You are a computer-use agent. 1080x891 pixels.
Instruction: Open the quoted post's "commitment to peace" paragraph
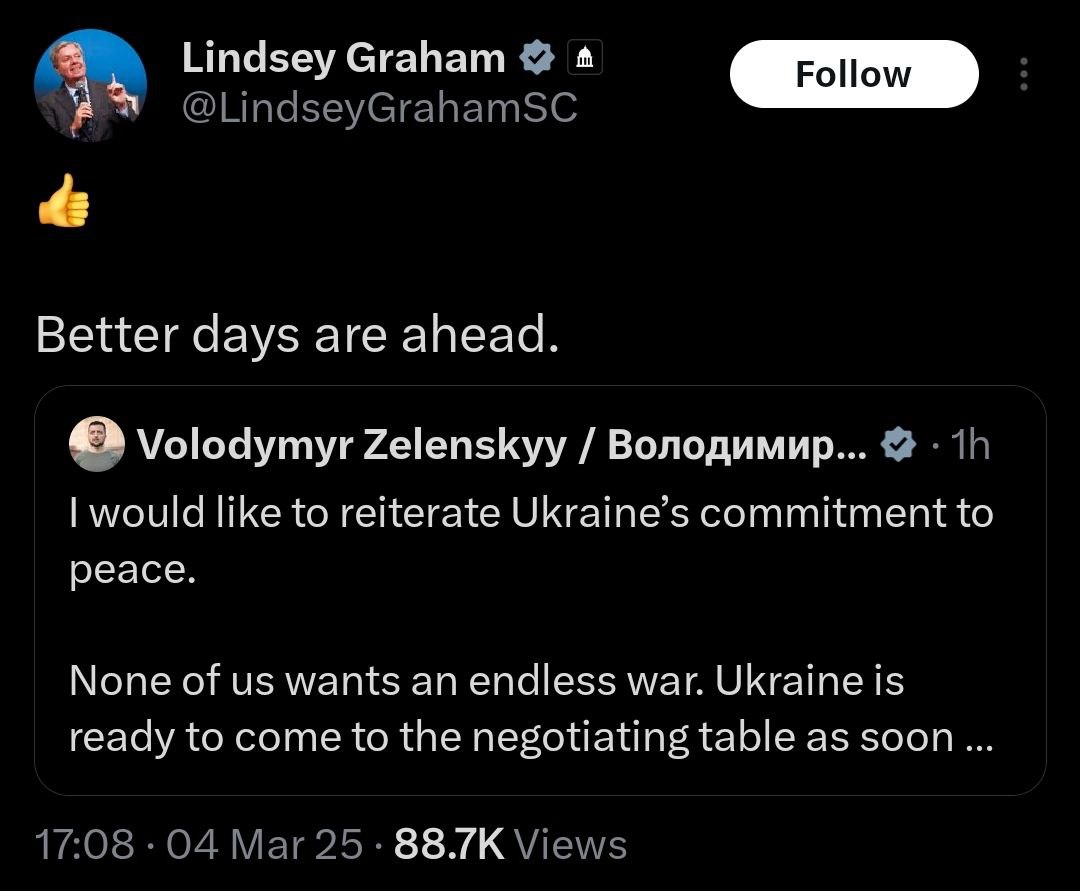[x=530, y=540]
